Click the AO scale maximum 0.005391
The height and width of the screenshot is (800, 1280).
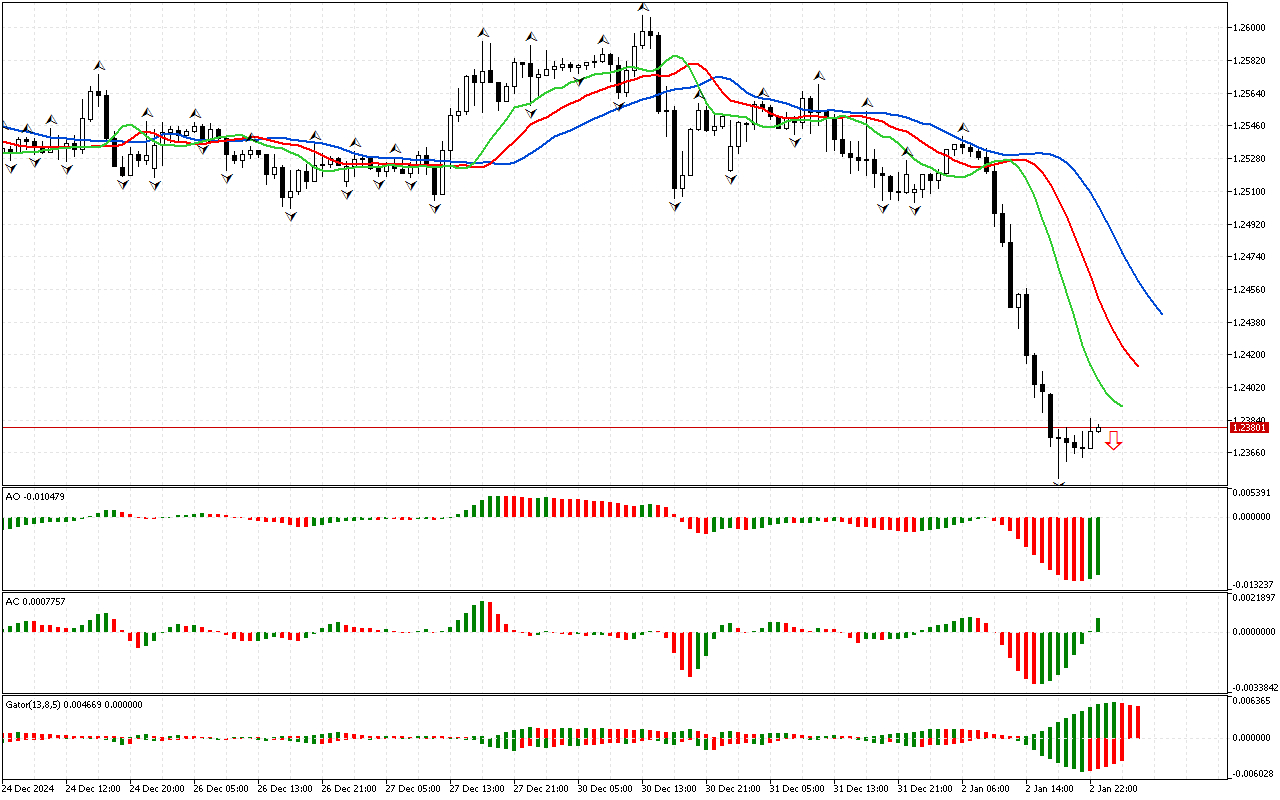coord(1252,493)
